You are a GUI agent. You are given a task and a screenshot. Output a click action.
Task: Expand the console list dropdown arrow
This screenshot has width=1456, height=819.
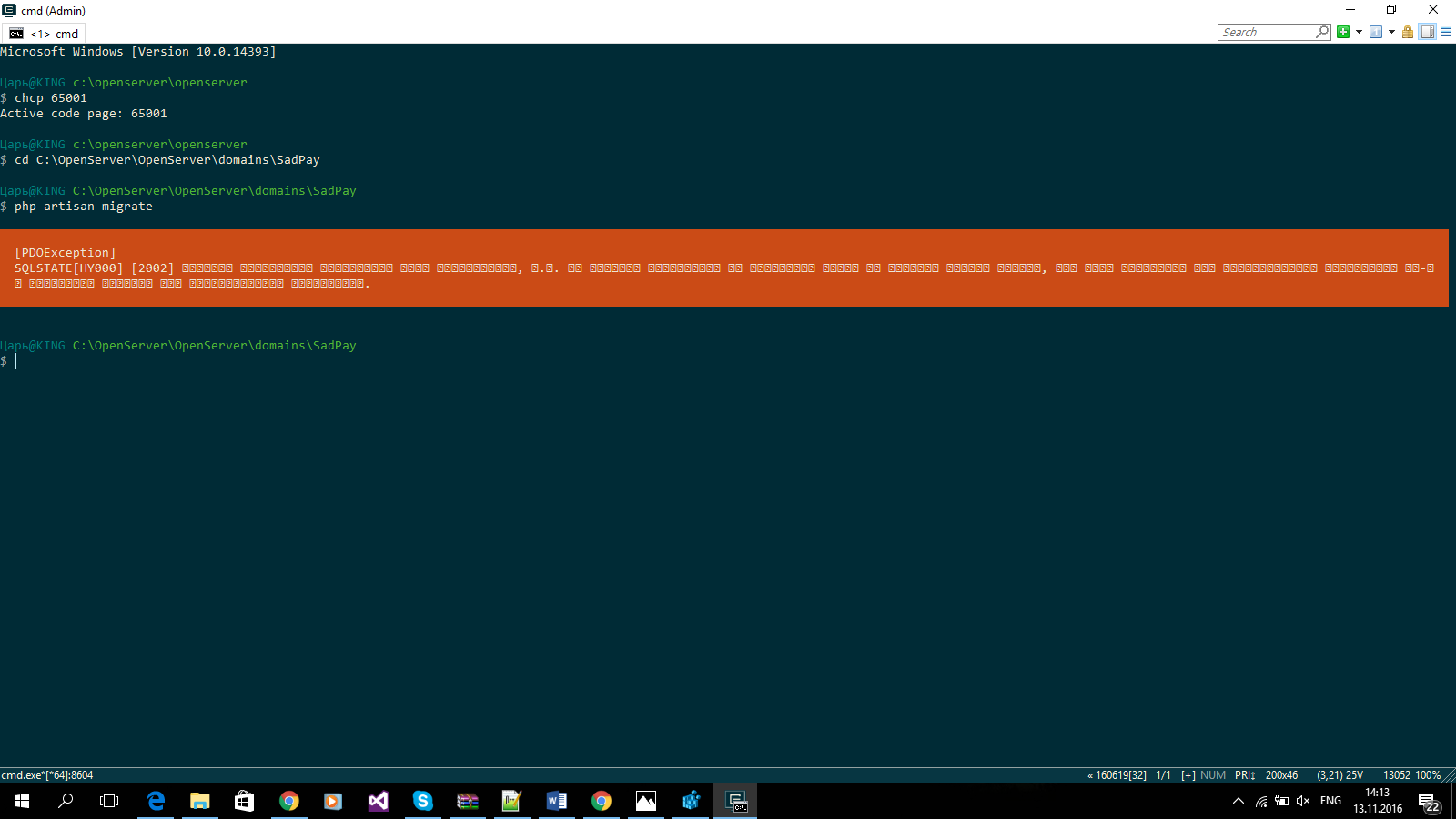point(1391,32)
